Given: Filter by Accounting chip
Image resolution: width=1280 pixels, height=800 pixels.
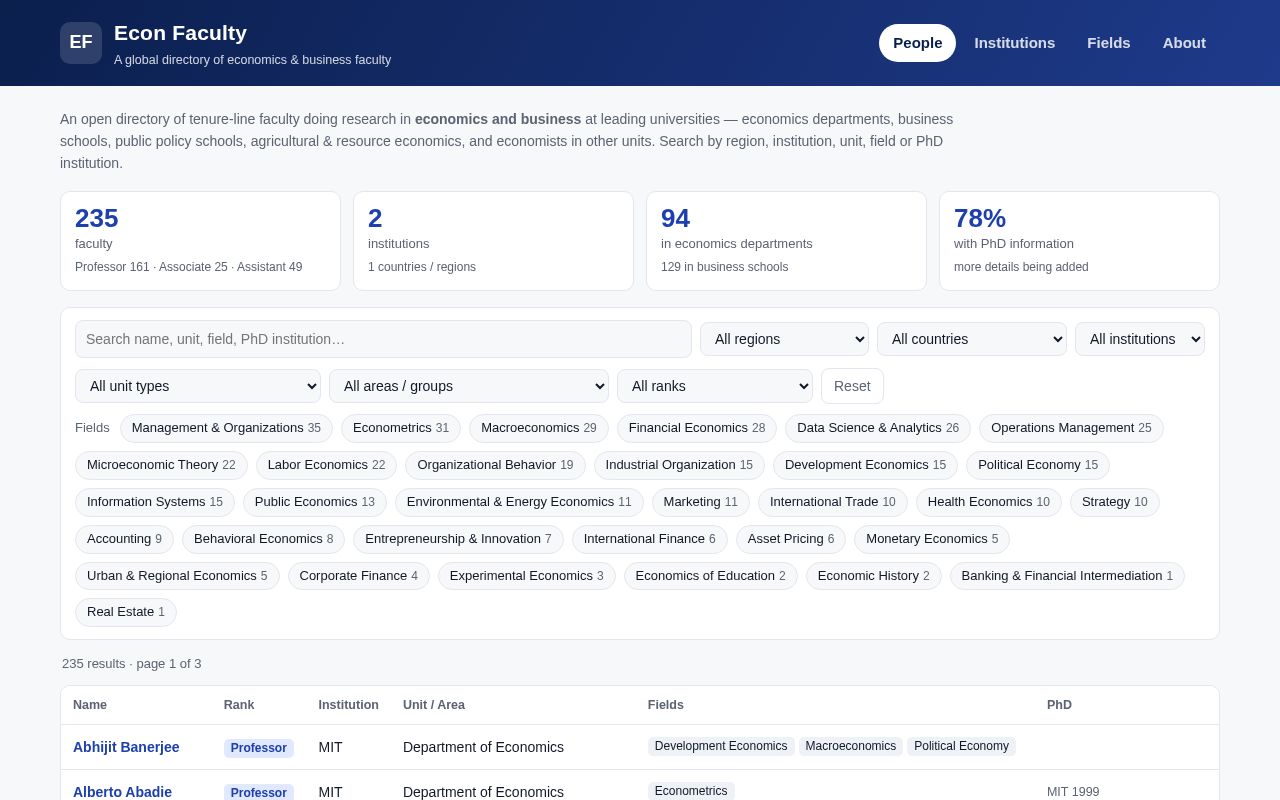Looking at the screenshot, I should (x=124, y=539).
